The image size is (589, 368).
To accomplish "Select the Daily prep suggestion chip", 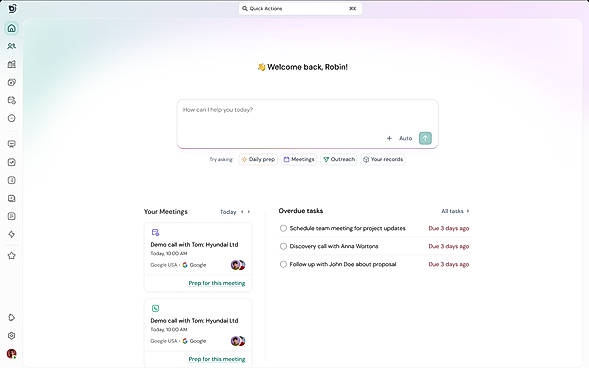I will [258, 159].
